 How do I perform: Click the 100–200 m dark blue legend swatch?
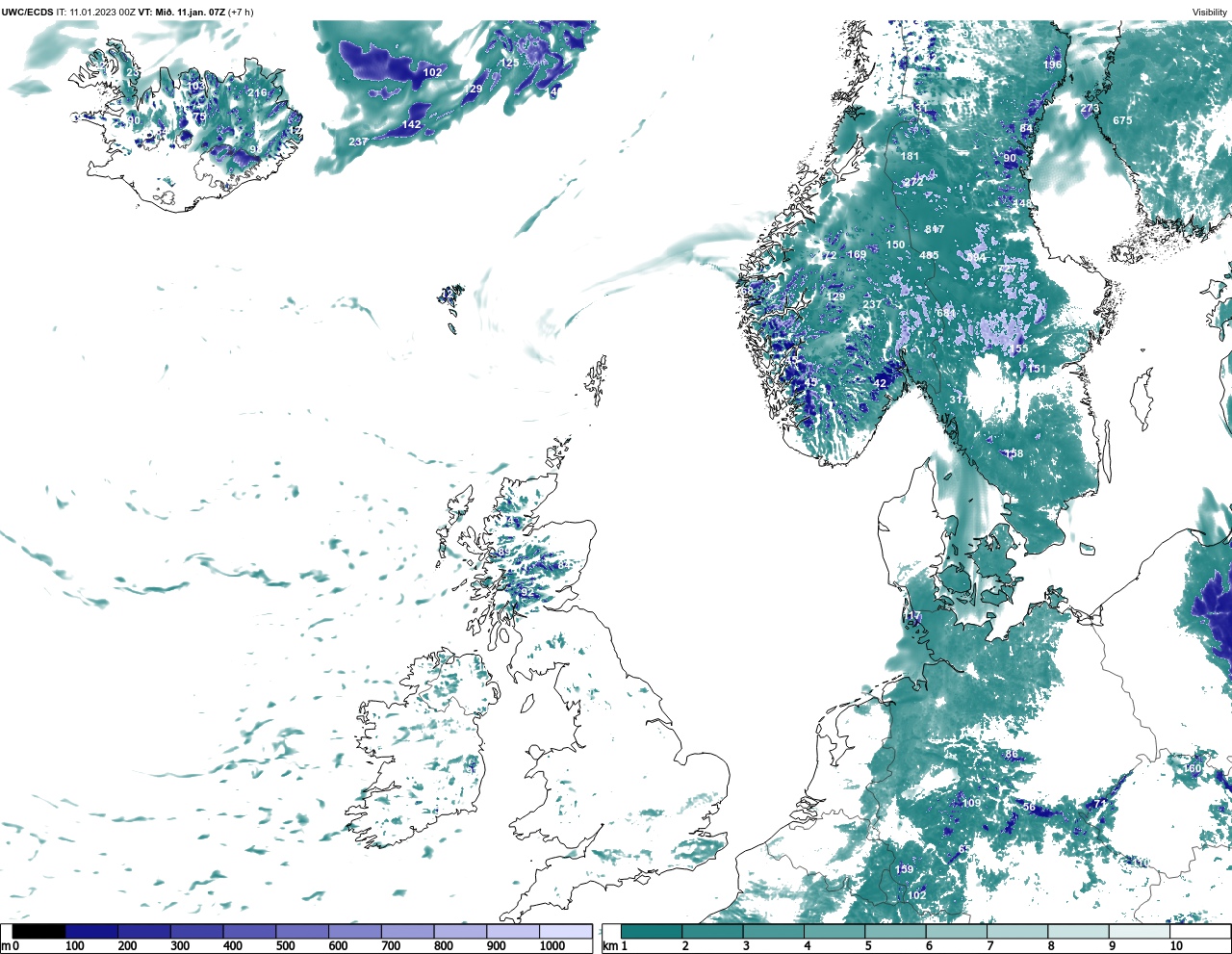click(91, 931)
